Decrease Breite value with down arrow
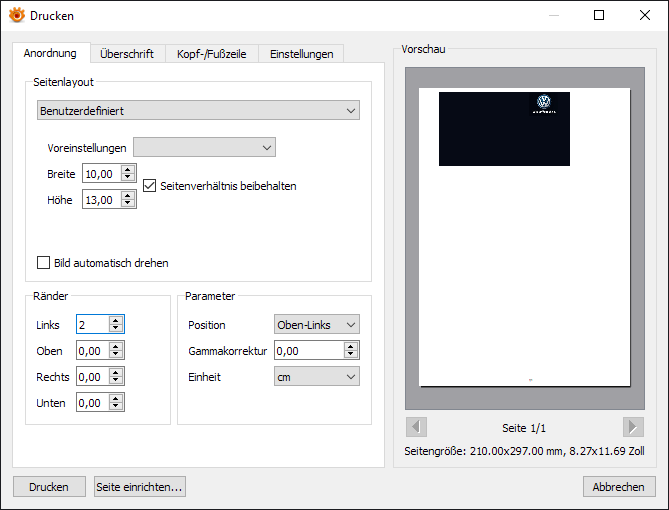Image resolution: width=669 pixels, height=510 pixels. pyautogui.click(x=128, y=178)
